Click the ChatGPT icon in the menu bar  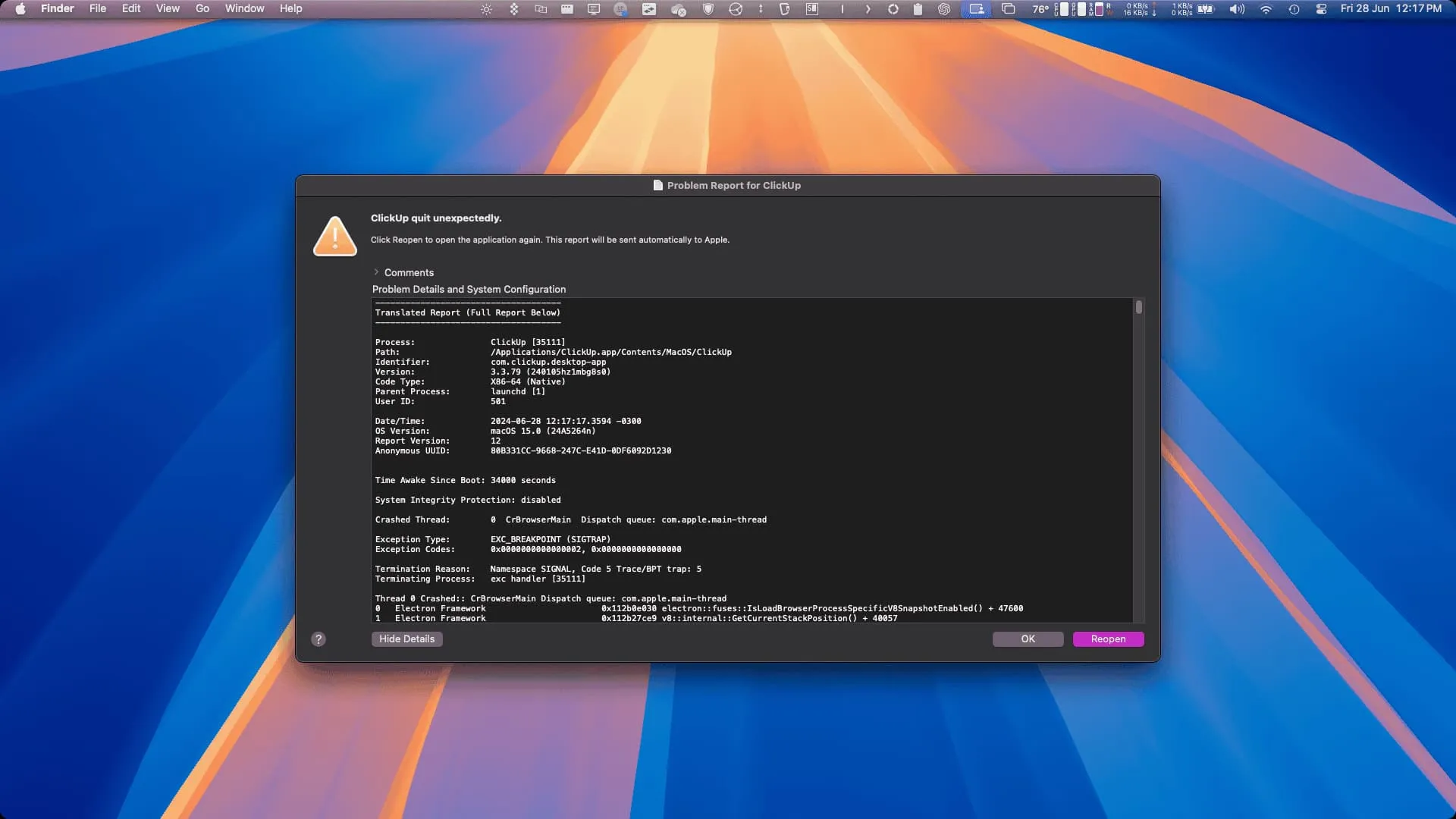[x=944, y=8]
